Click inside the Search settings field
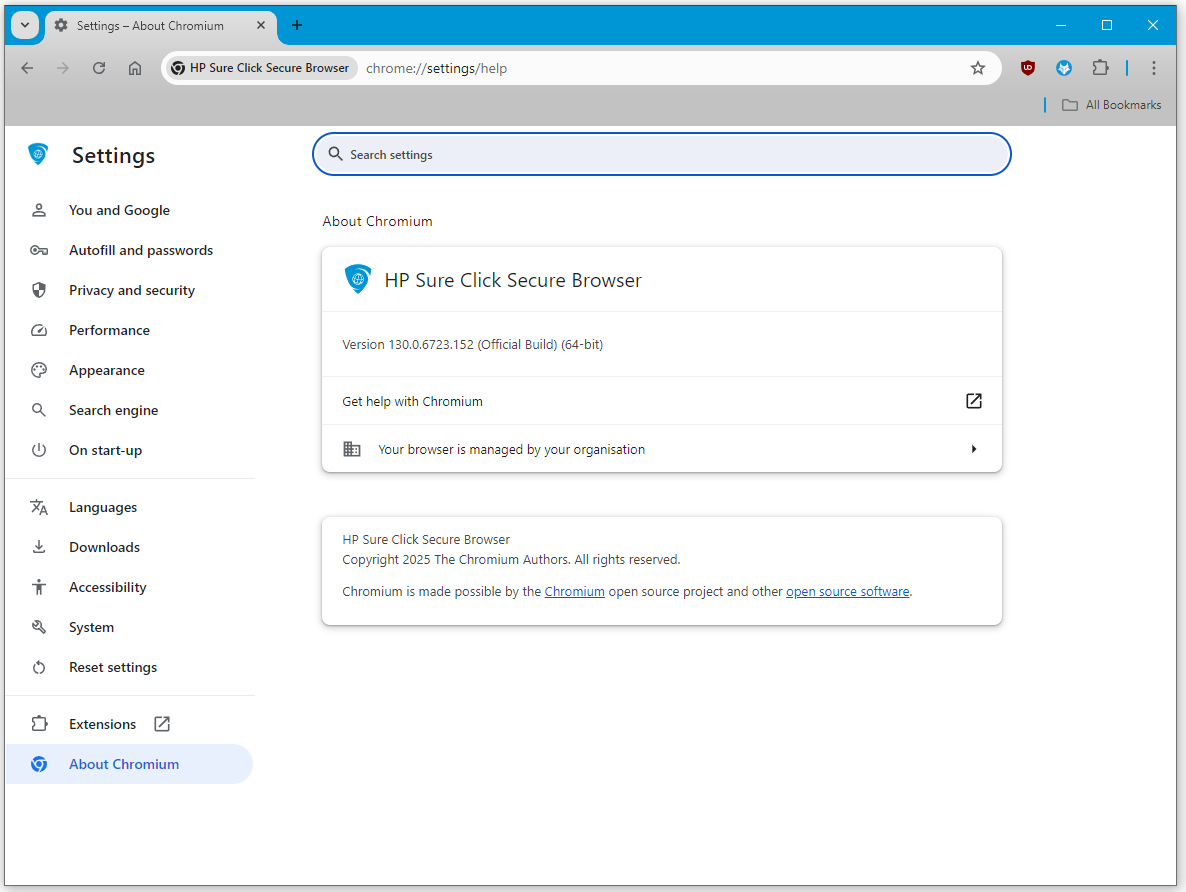 661,154
